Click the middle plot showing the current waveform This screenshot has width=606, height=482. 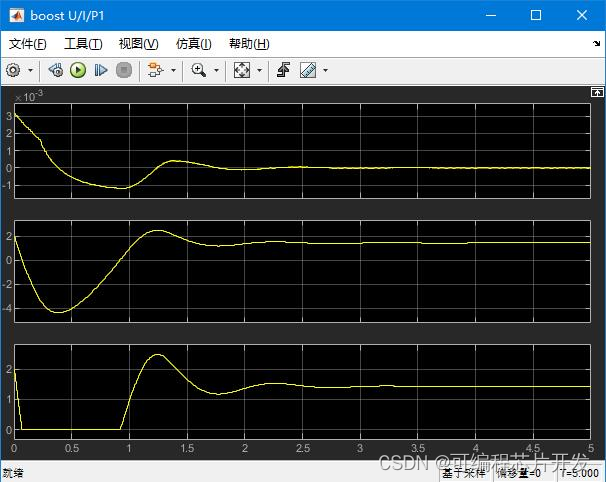[x=302, y=271]
